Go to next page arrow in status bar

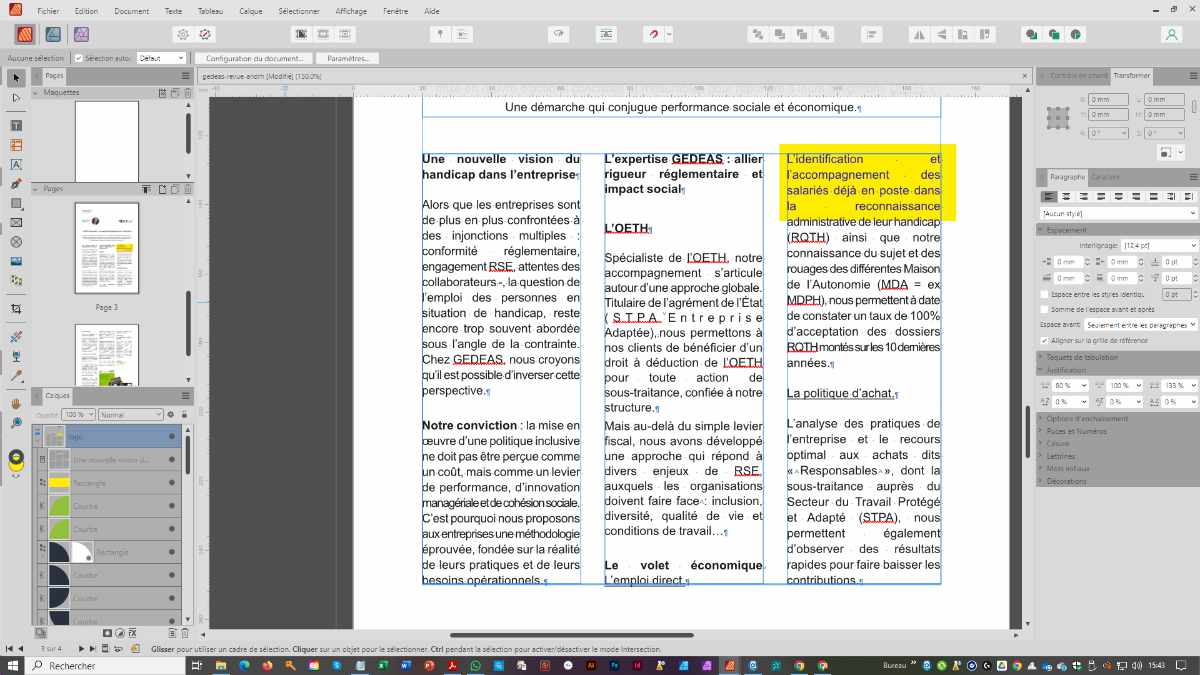click(x=81, y=648)
